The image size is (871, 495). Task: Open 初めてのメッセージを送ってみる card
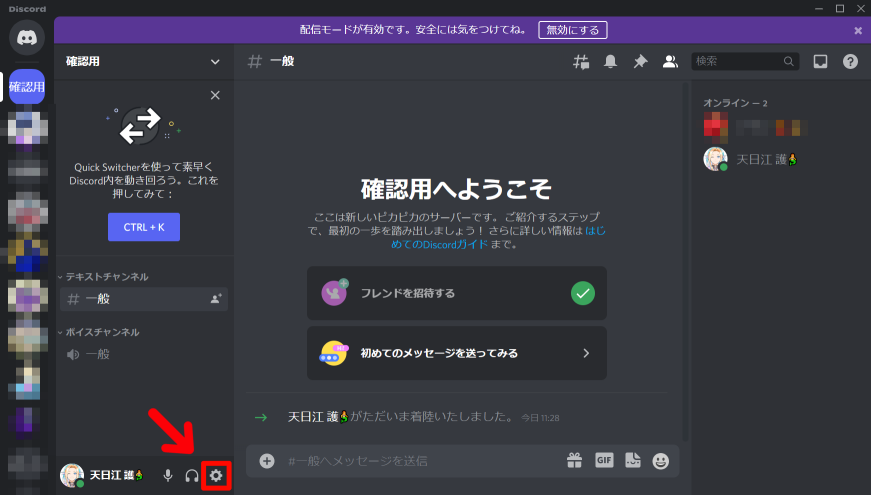tap(457, 353)
